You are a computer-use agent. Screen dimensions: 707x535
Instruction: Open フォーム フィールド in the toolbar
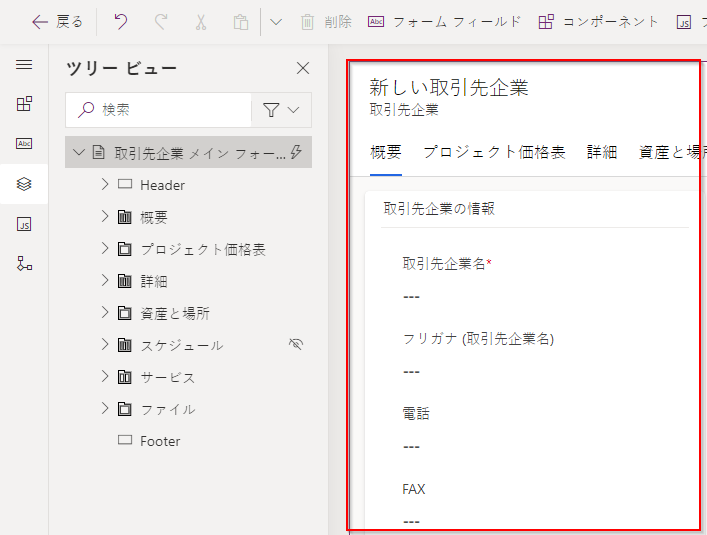(445, 22)
